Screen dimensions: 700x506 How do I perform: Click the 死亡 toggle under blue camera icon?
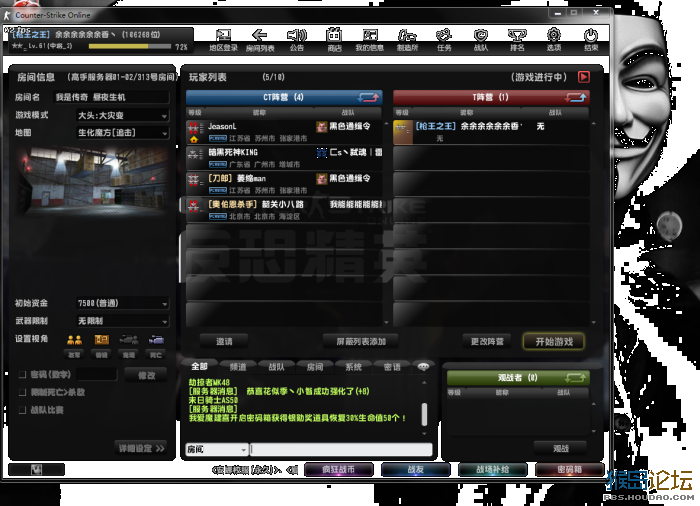156,355
